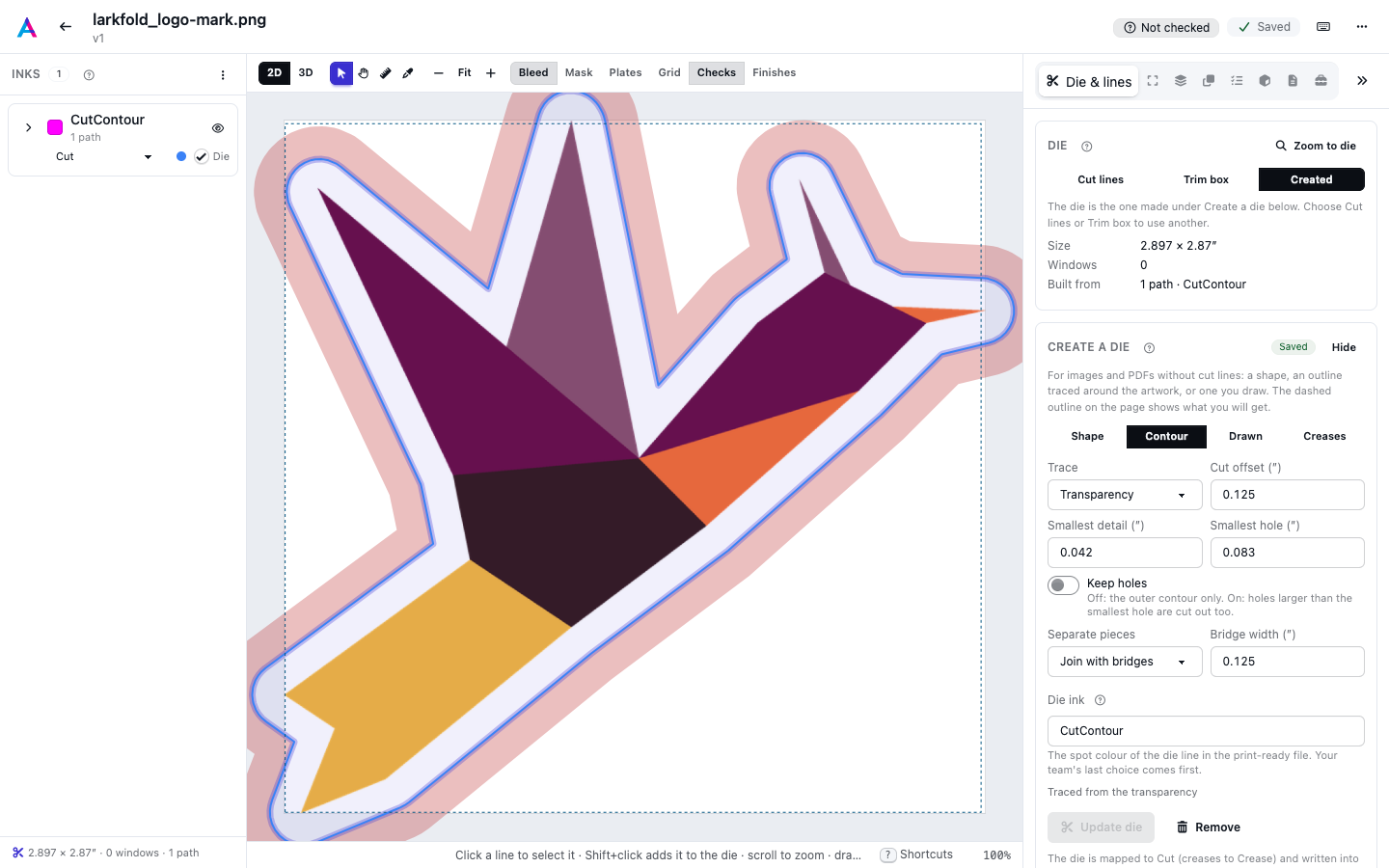Screen dimensions: 1389x868
Task: Zoom out with the minus icon
Action: [x=439, y=73]
